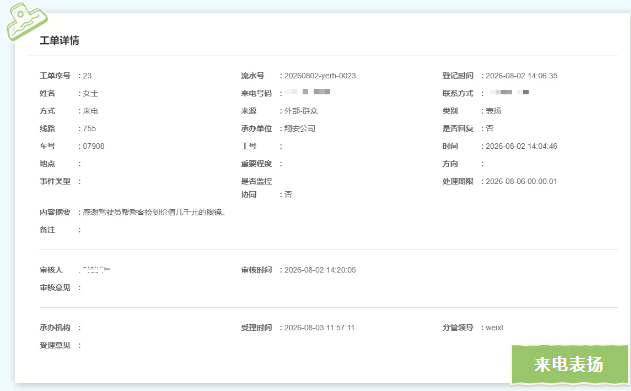Click the 事件类型 label

(55, 181)
